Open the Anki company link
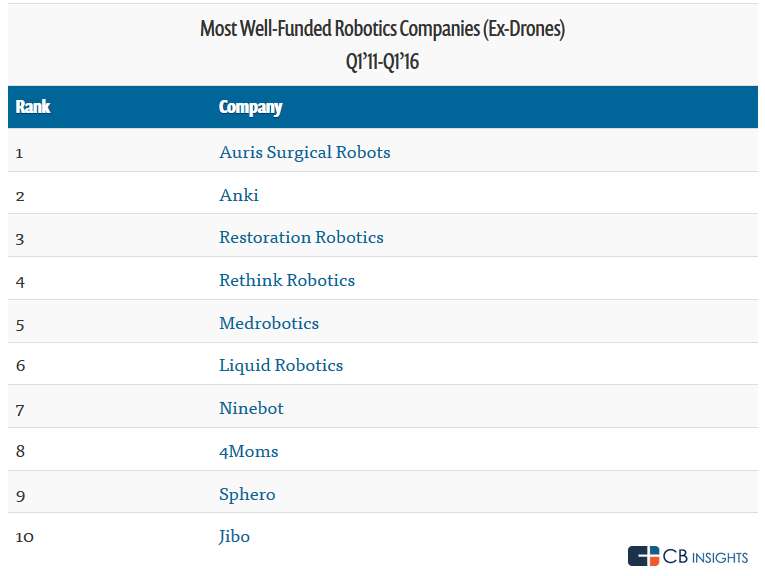765x576 pixels. pos(239,195)
